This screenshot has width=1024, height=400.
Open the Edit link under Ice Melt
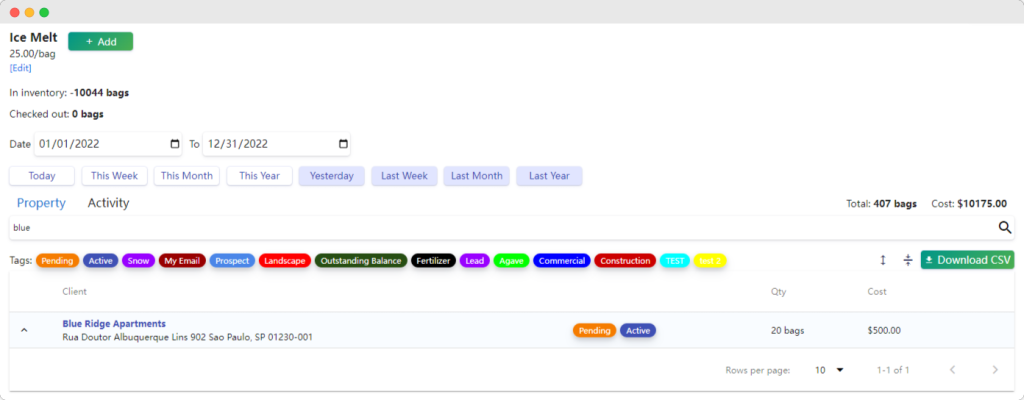21,68
